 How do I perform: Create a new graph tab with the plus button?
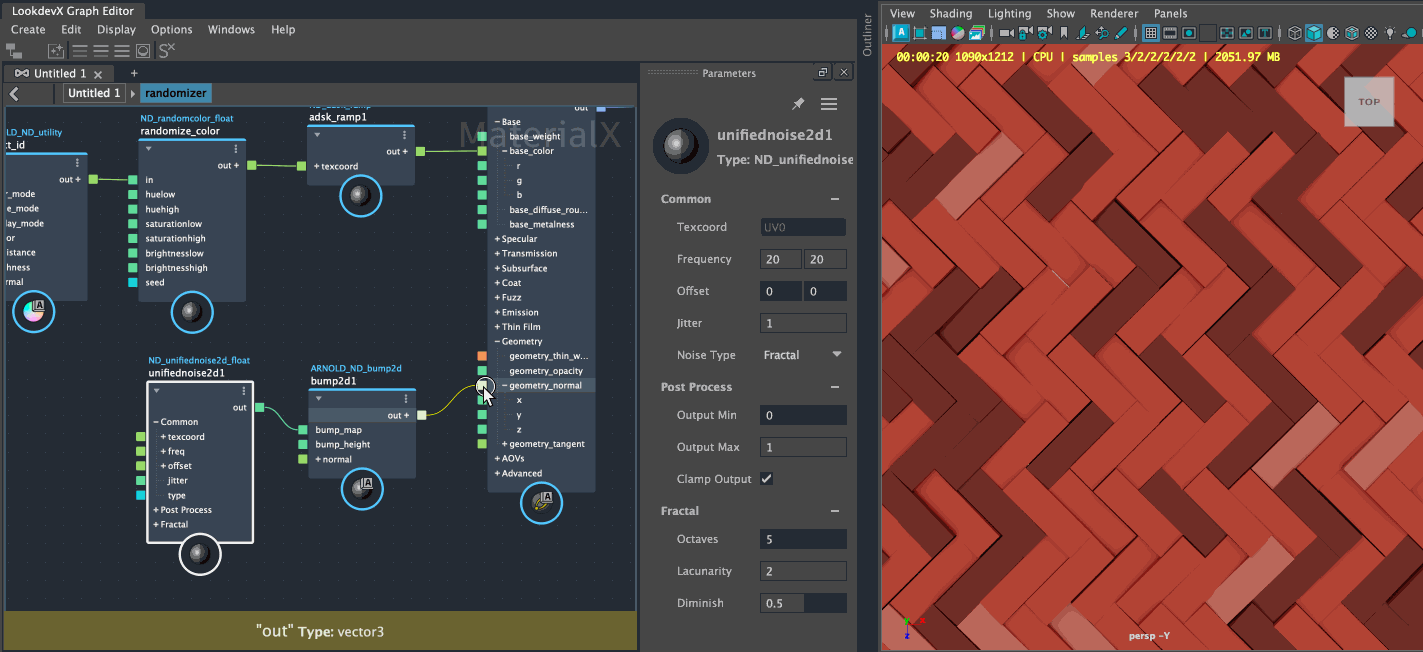[133, 72]
